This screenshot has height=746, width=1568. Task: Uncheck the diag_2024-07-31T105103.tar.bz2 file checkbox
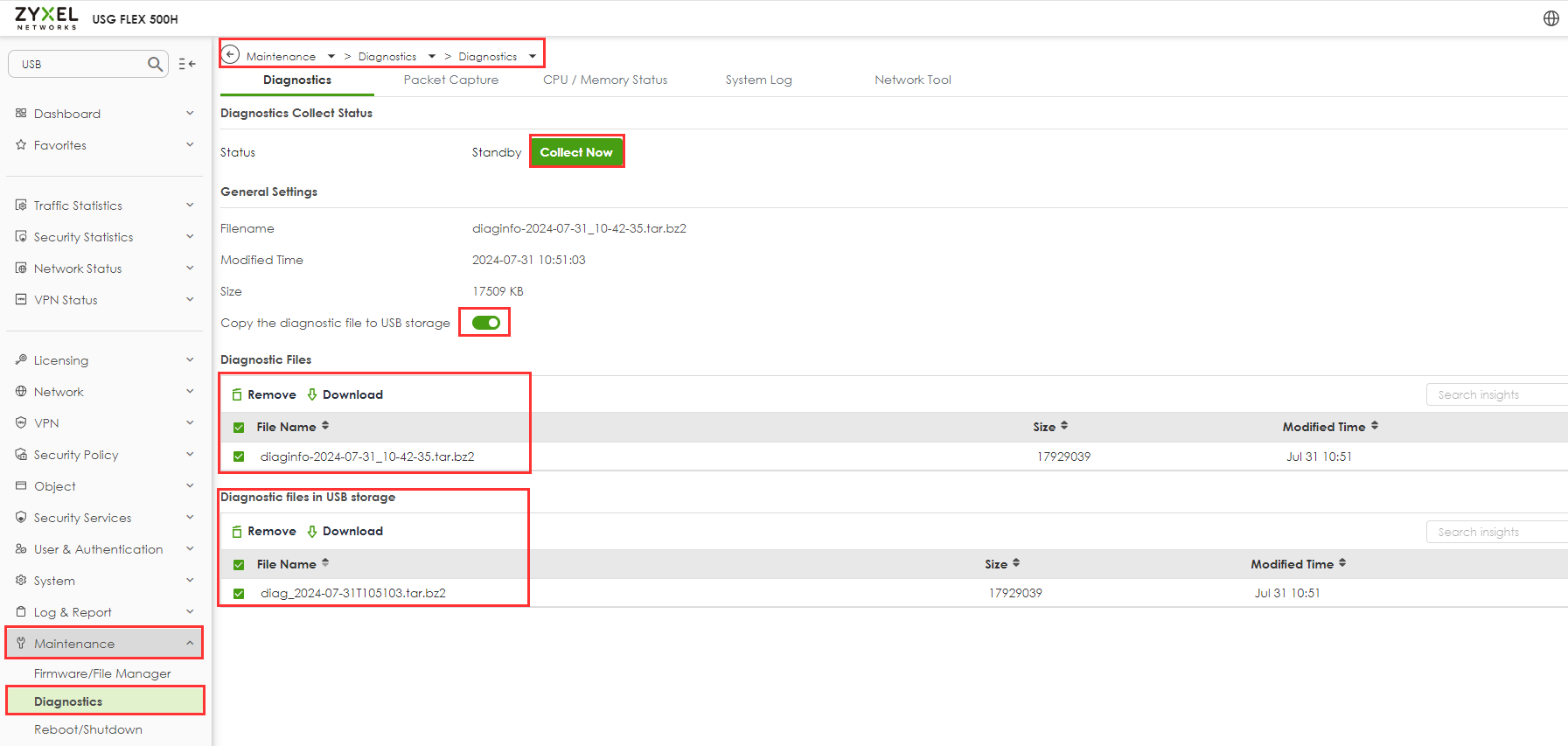[x=239, y=594]
